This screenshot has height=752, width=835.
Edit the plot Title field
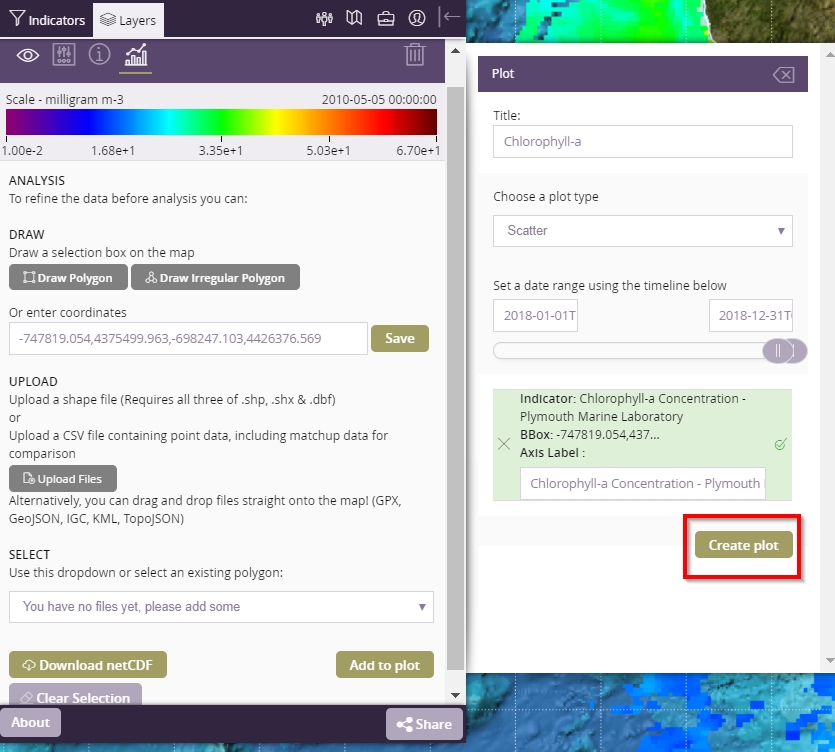(x=643, y=142)
